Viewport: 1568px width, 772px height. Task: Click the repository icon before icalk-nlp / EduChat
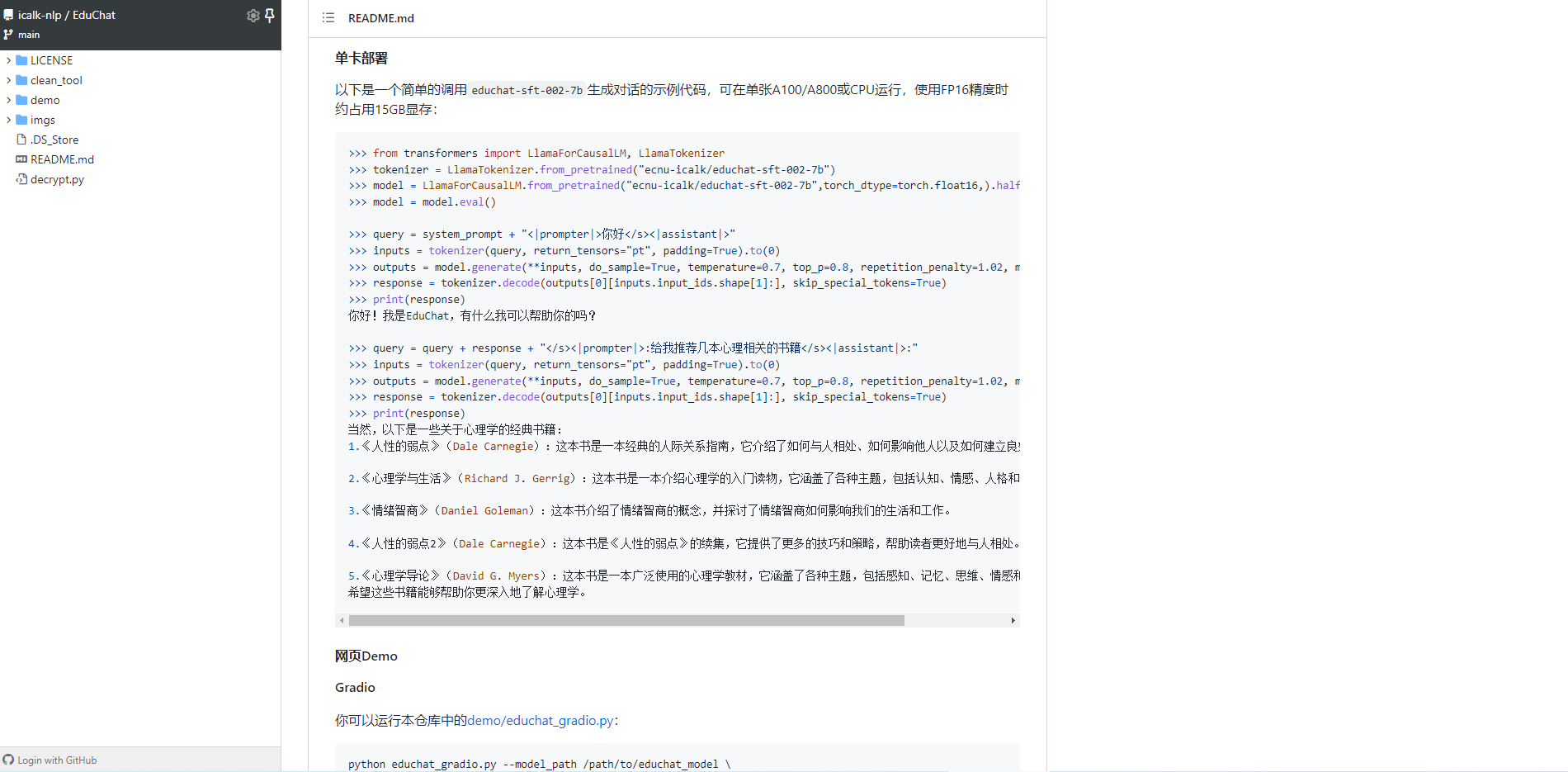(8, 14)
